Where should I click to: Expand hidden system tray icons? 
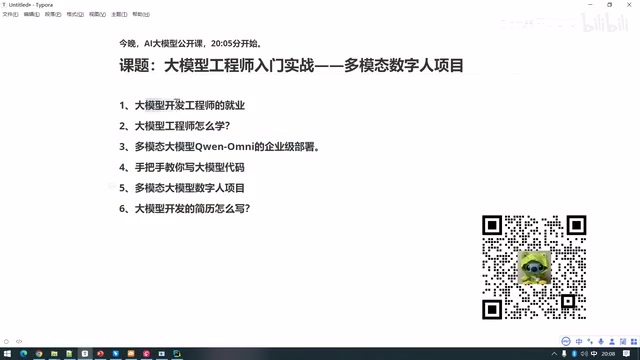pos(554,353)
